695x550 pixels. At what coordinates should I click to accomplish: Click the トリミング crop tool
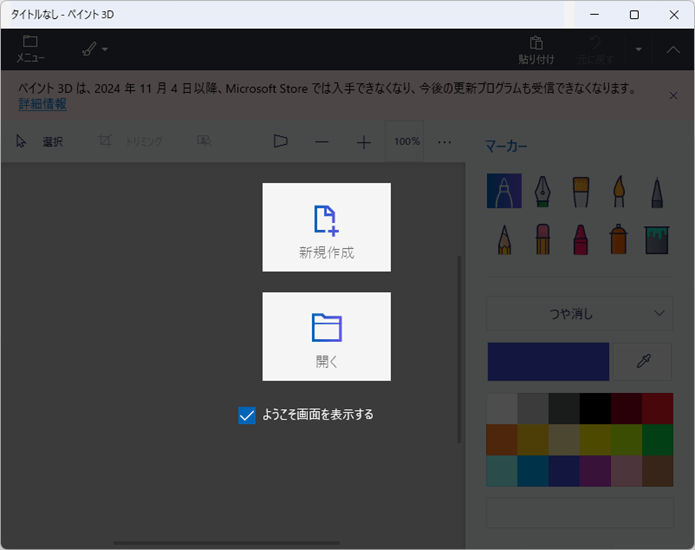[x=130, y=142]
